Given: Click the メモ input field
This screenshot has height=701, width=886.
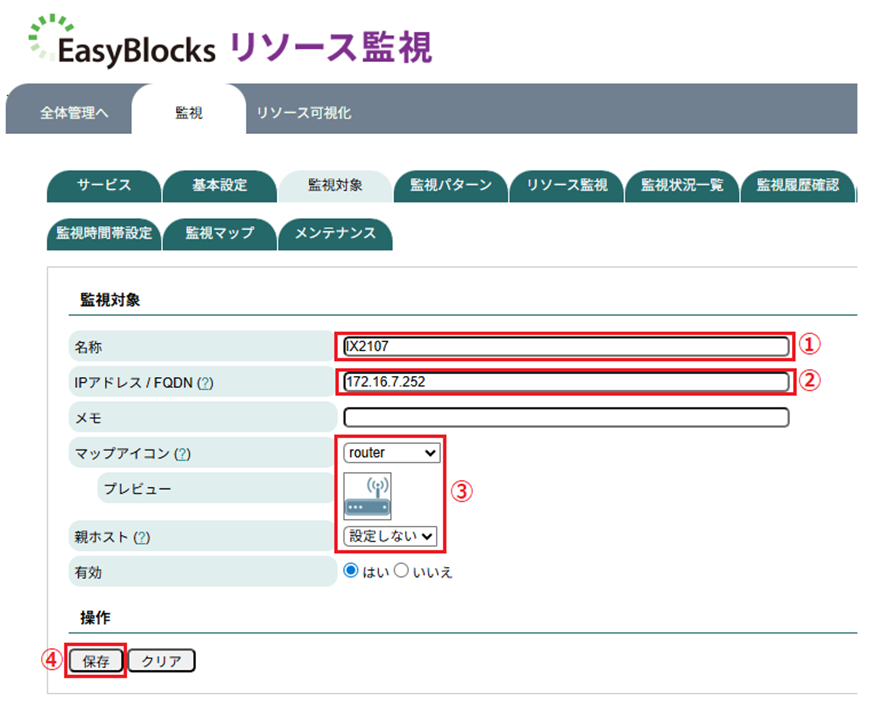Looking at the screenshot, I should point(566,417).
